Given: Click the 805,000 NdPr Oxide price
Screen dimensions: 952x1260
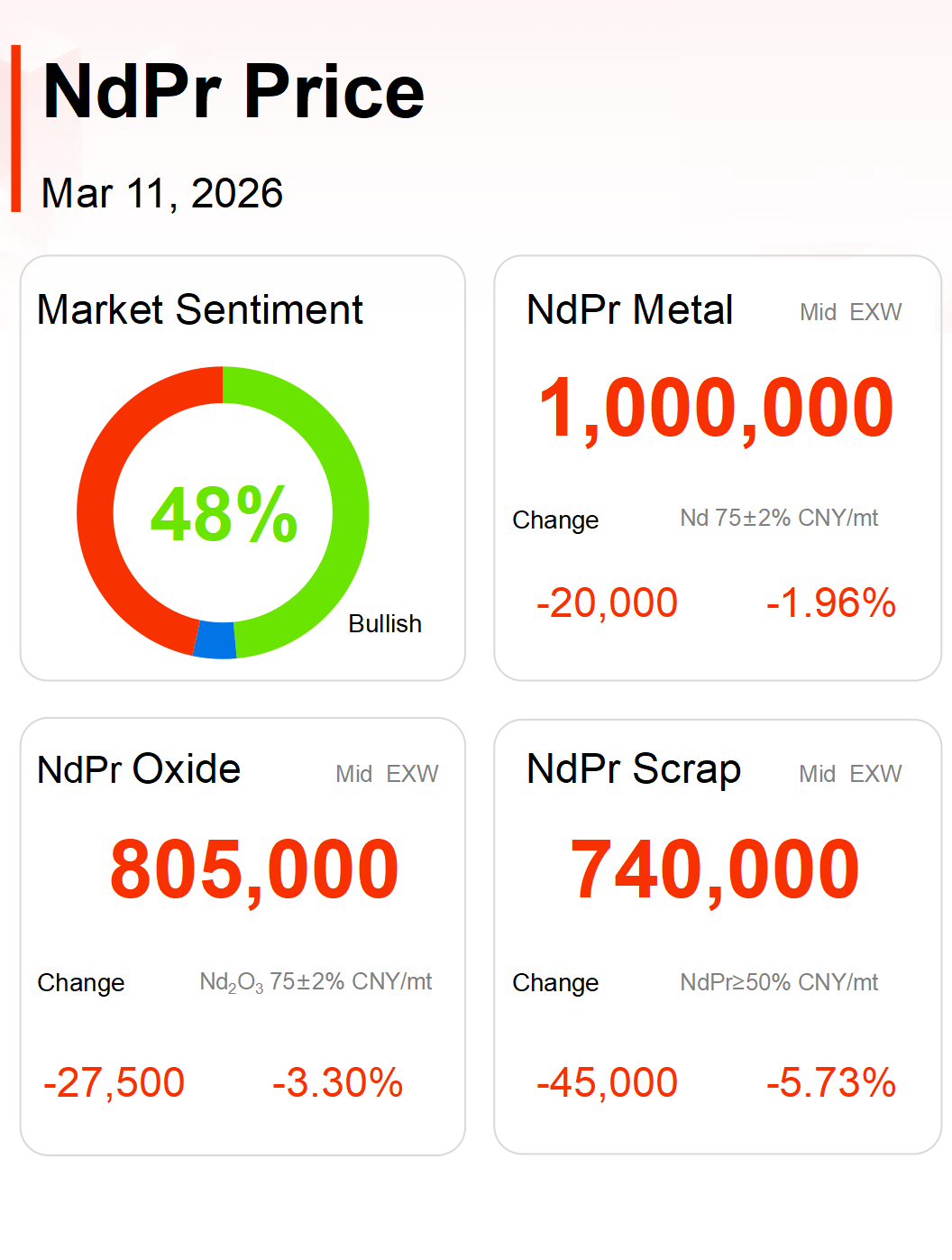Looking at the screenshot, I should pyautogui.click(x=254, y=869).
